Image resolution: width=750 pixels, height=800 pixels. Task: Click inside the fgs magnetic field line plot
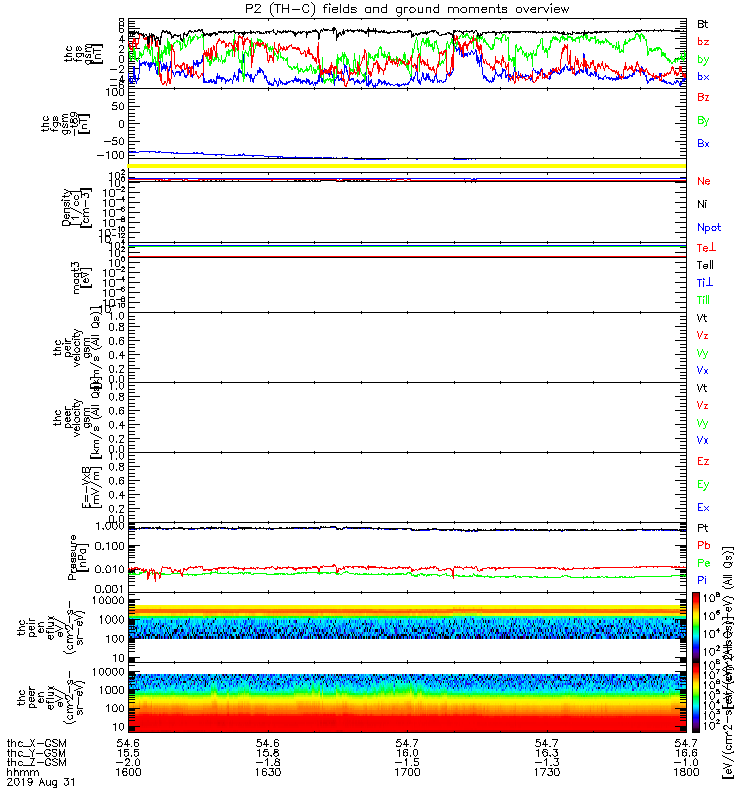(x=407, y=54)
